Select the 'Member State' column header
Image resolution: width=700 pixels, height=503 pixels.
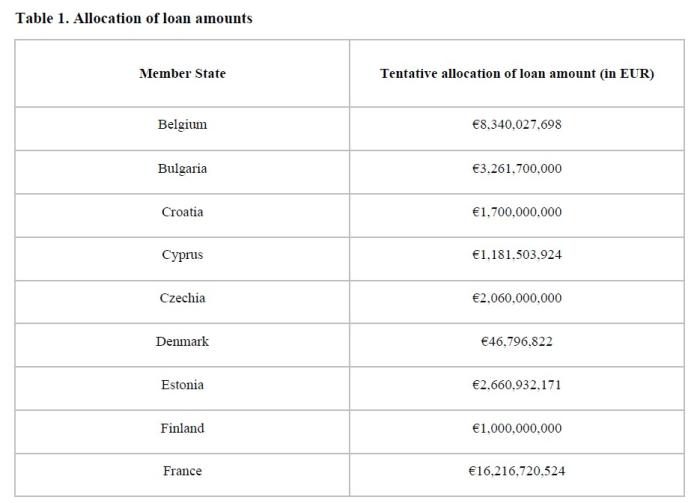point(182,73)
